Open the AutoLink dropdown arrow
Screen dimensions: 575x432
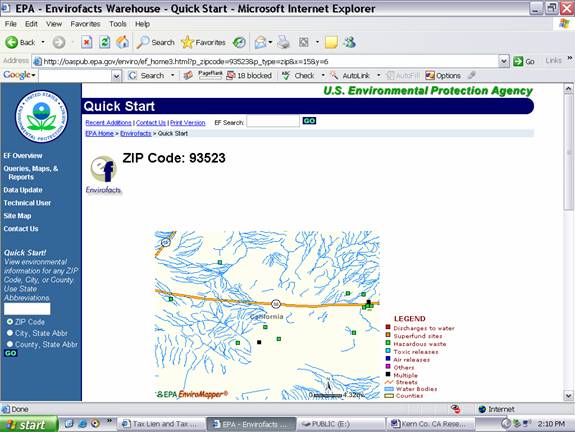(378, 76)
